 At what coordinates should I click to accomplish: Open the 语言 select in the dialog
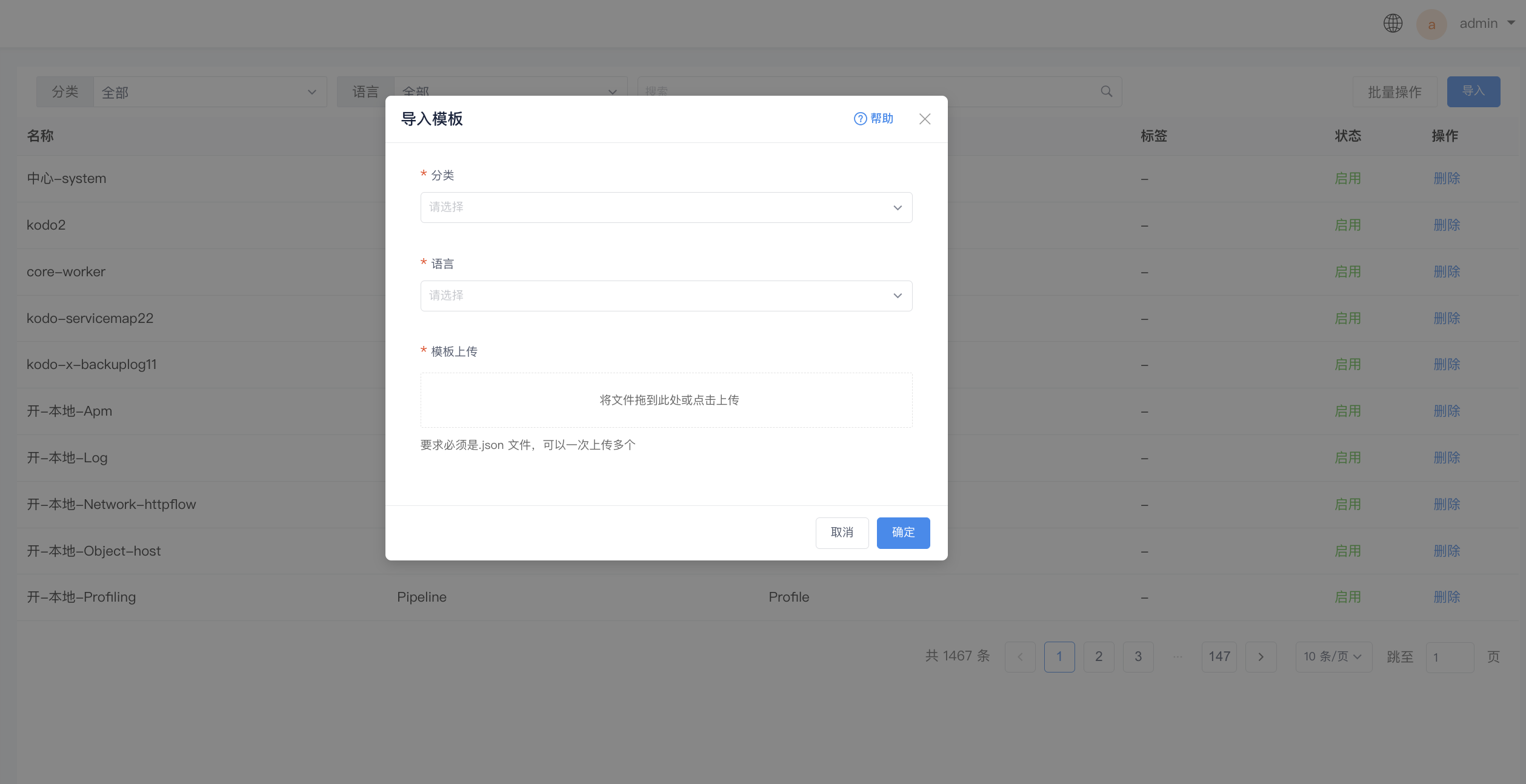coord(666,296)
